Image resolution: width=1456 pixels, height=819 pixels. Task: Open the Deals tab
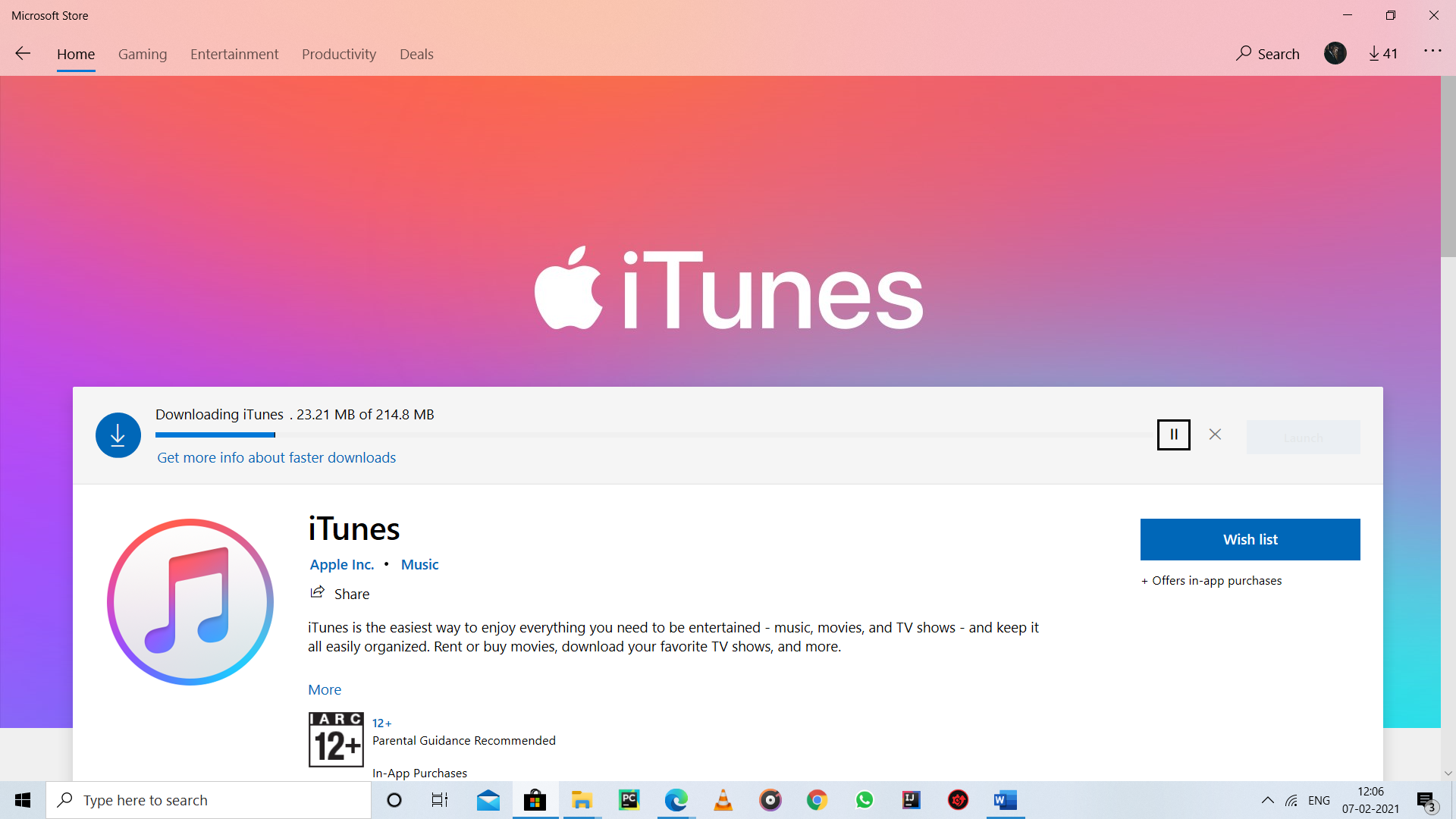point(416,54)
